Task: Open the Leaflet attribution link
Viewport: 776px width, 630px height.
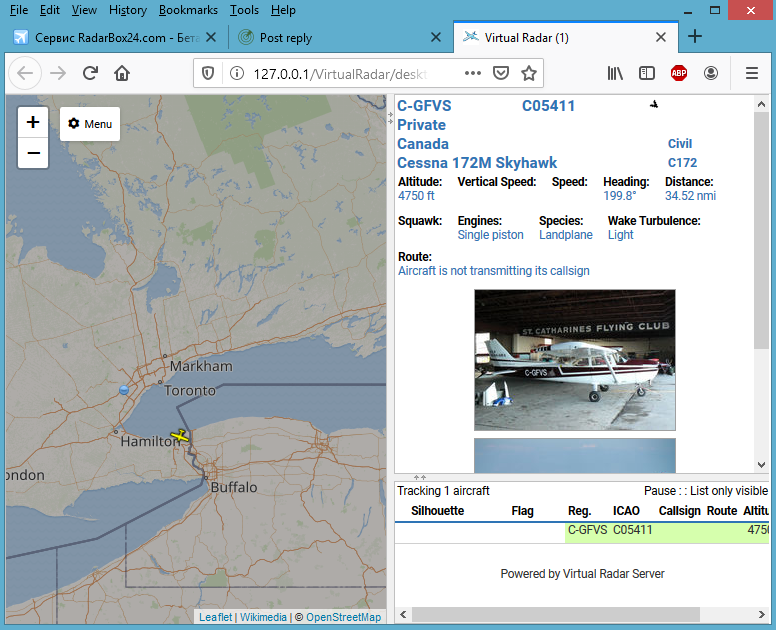Action: 215,617
